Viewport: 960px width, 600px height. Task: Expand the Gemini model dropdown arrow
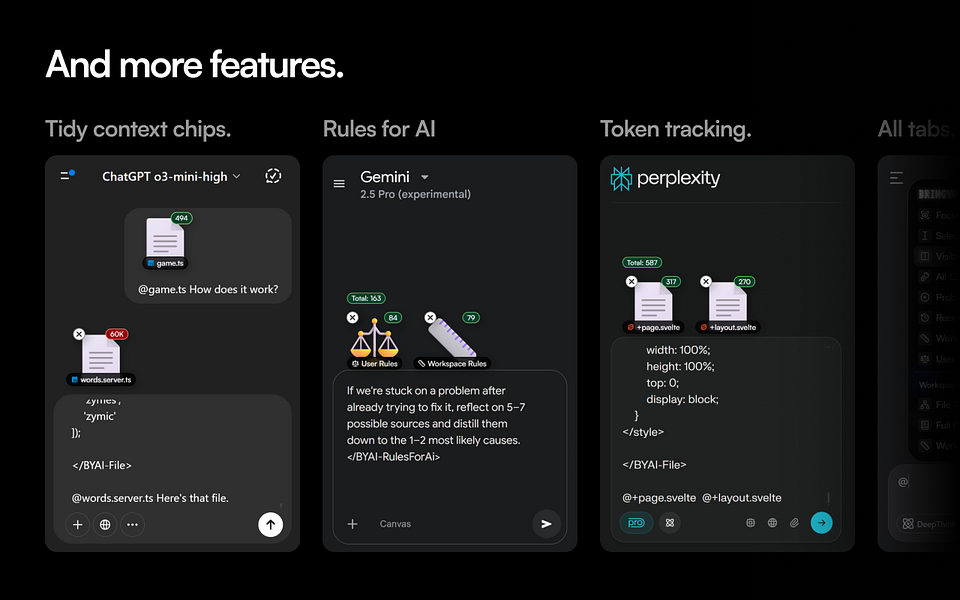pos(425,178)
